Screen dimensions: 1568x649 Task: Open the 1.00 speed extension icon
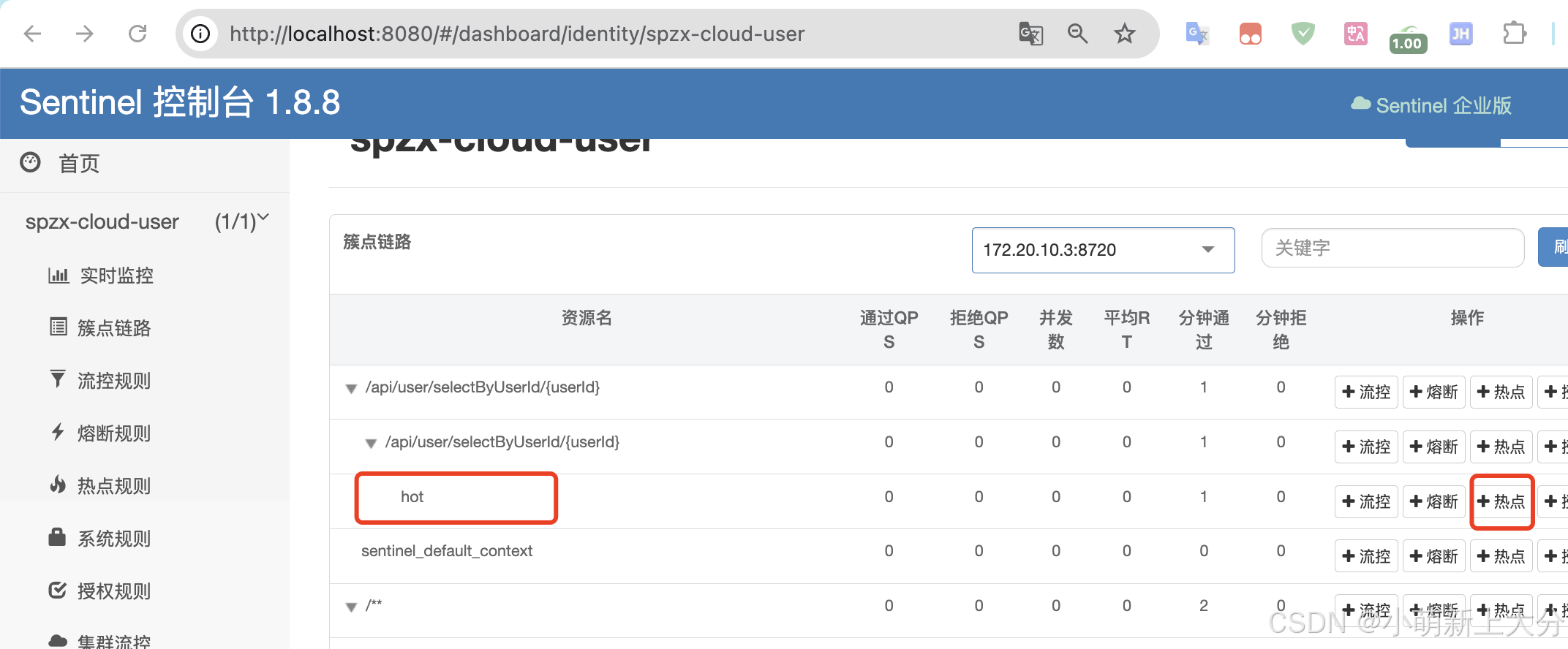point(1408,39)
